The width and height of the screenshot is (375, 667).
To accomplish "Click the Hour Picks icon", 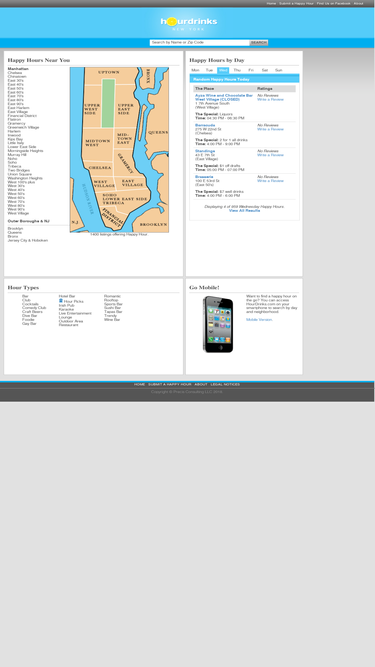I will tap(61, 300).
